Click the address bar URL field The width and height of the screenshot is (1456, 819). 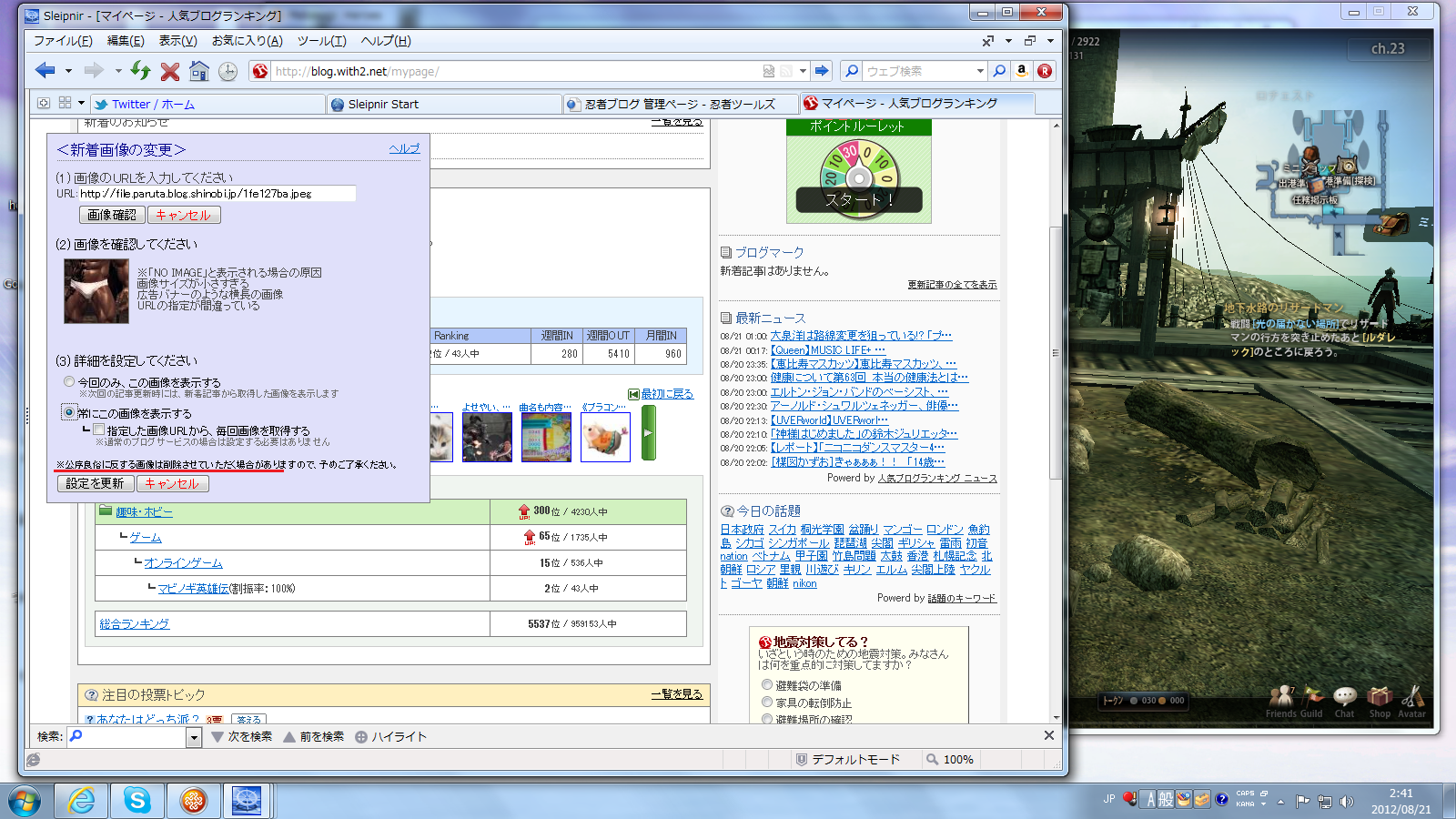click(x=516, y=71)
